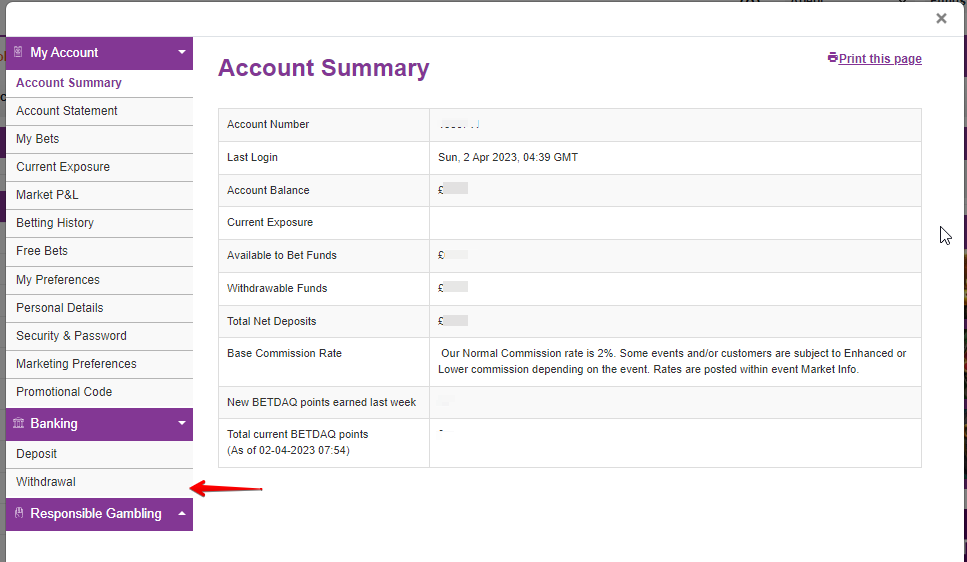Open Marketing Preferences
The height and width of the screenshot is (562, 967).
click(x=99, y=365)
